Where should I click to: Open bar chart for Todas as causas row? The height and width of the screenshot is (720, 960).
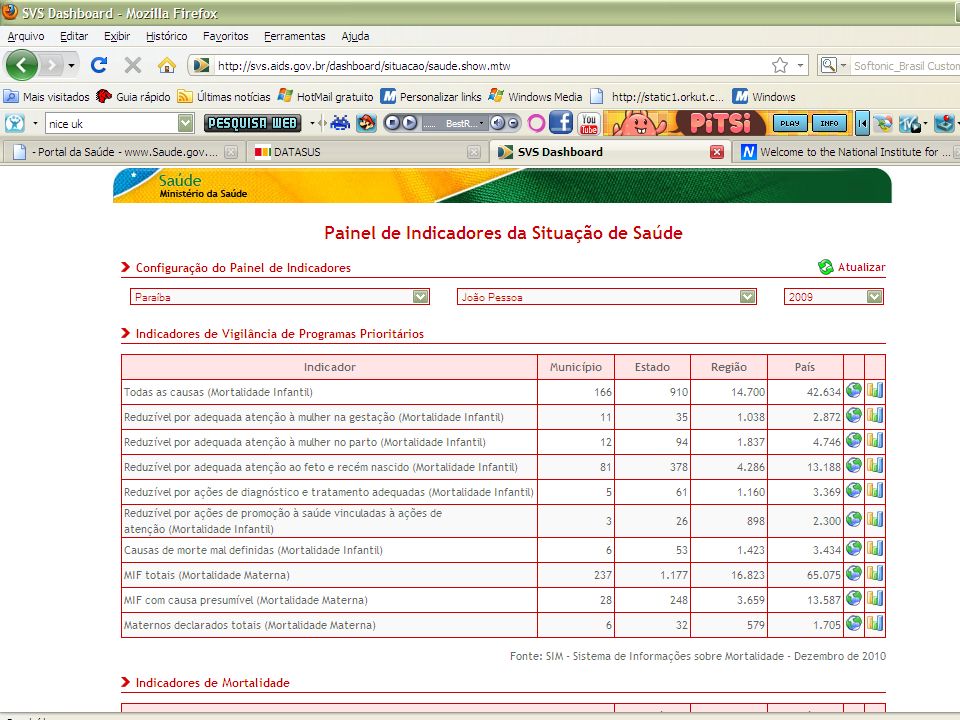tap(875, 390)
